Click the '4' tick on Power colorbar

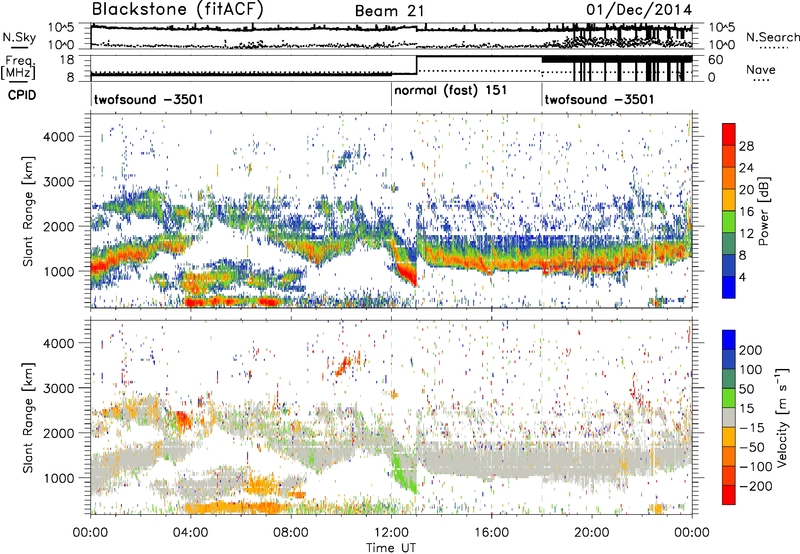click(x=742, y=278)
